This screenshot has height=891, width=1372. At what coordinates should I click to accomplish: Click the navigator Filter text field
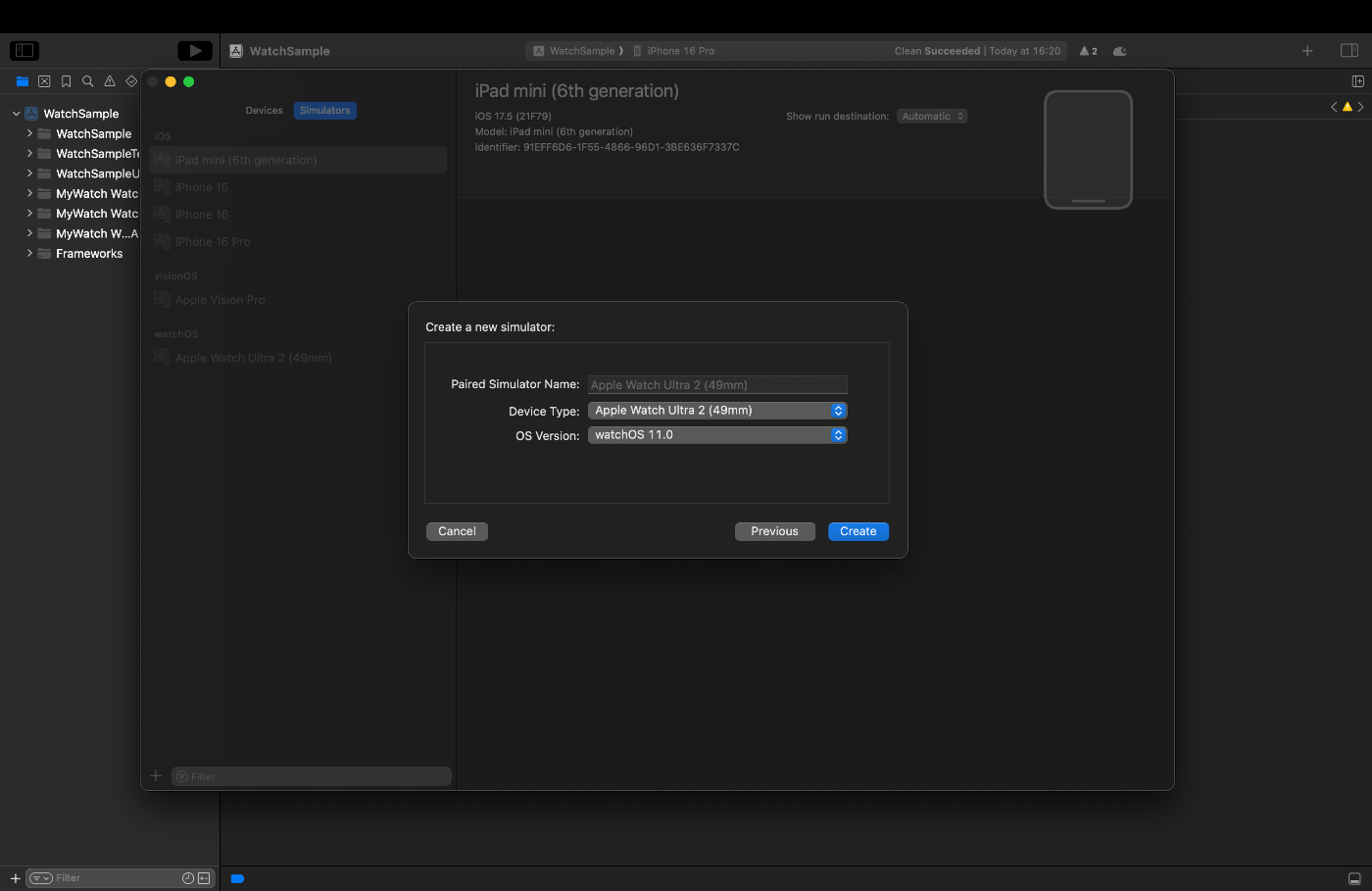pos(118,878)
